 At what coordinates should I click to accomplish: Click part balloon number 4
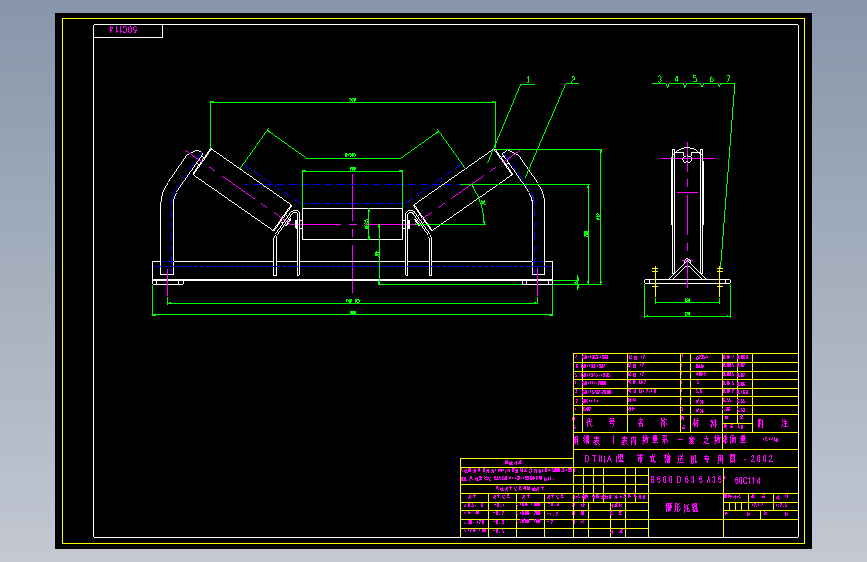[x=676, y=79]
